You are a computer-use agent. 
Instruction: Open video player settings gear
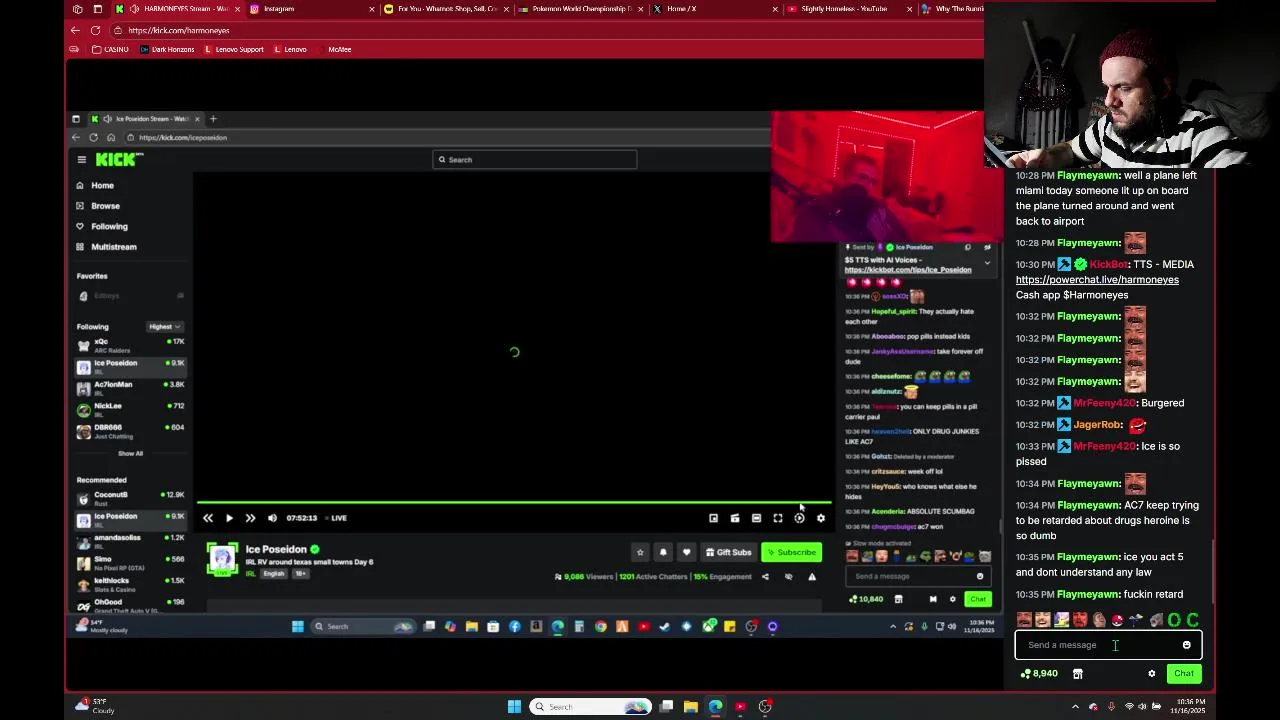[x=821, y=518]
